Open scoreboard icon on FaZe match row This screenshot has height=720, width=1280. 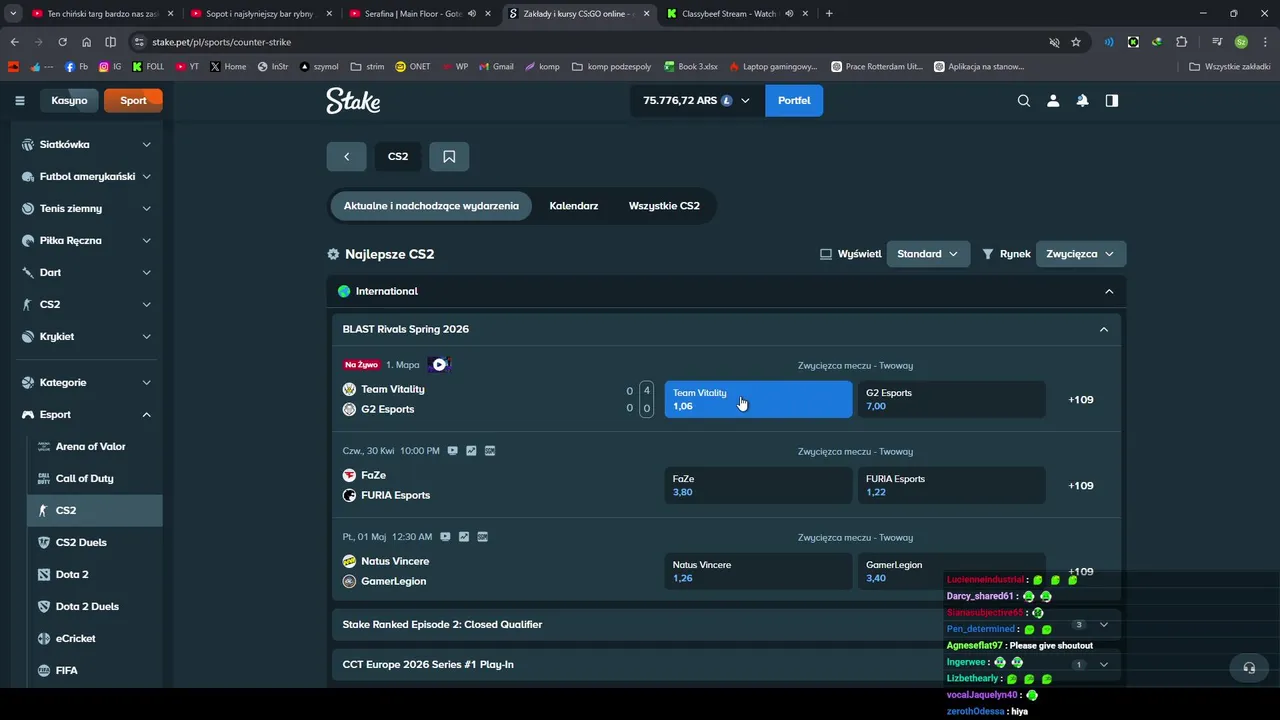[490, 451]
